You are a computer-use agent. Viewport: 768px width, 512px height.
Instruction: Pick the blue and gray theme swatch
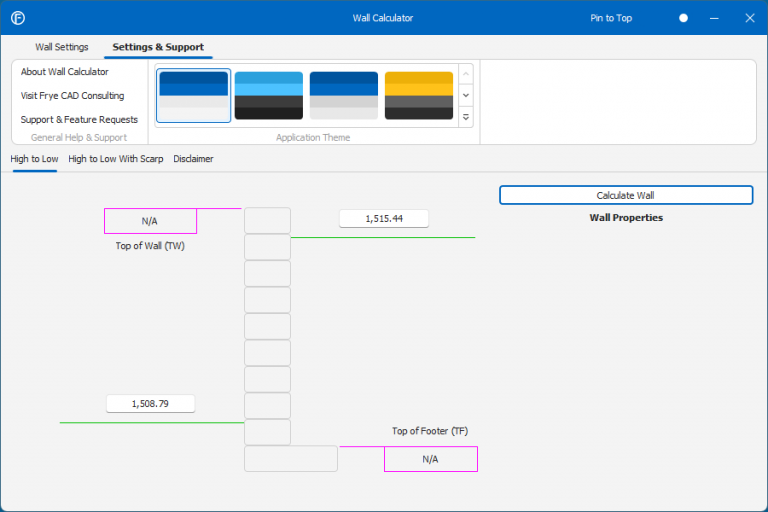pos(344,96)
